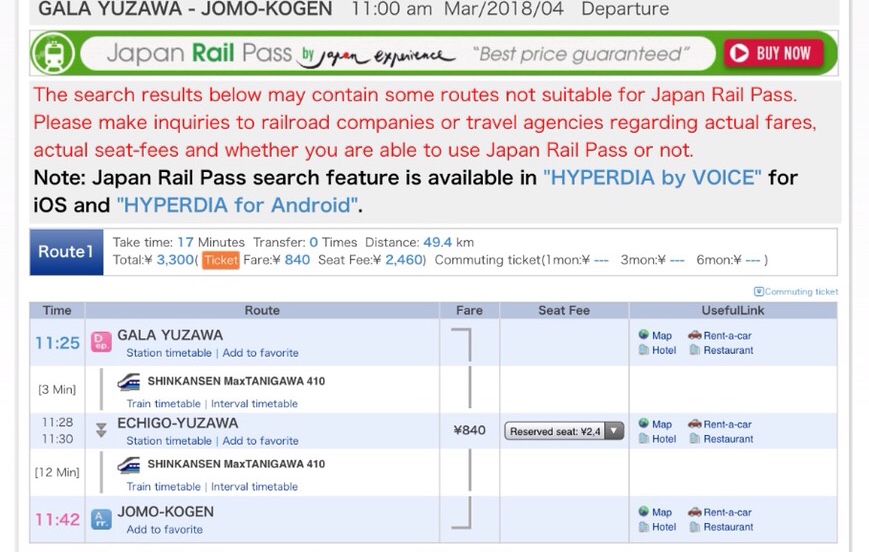This screenshot has width=869, height=552.
Task: Open Station timetable for ECHIGO-YUZAWA
Action: click(x=169, y=441)
